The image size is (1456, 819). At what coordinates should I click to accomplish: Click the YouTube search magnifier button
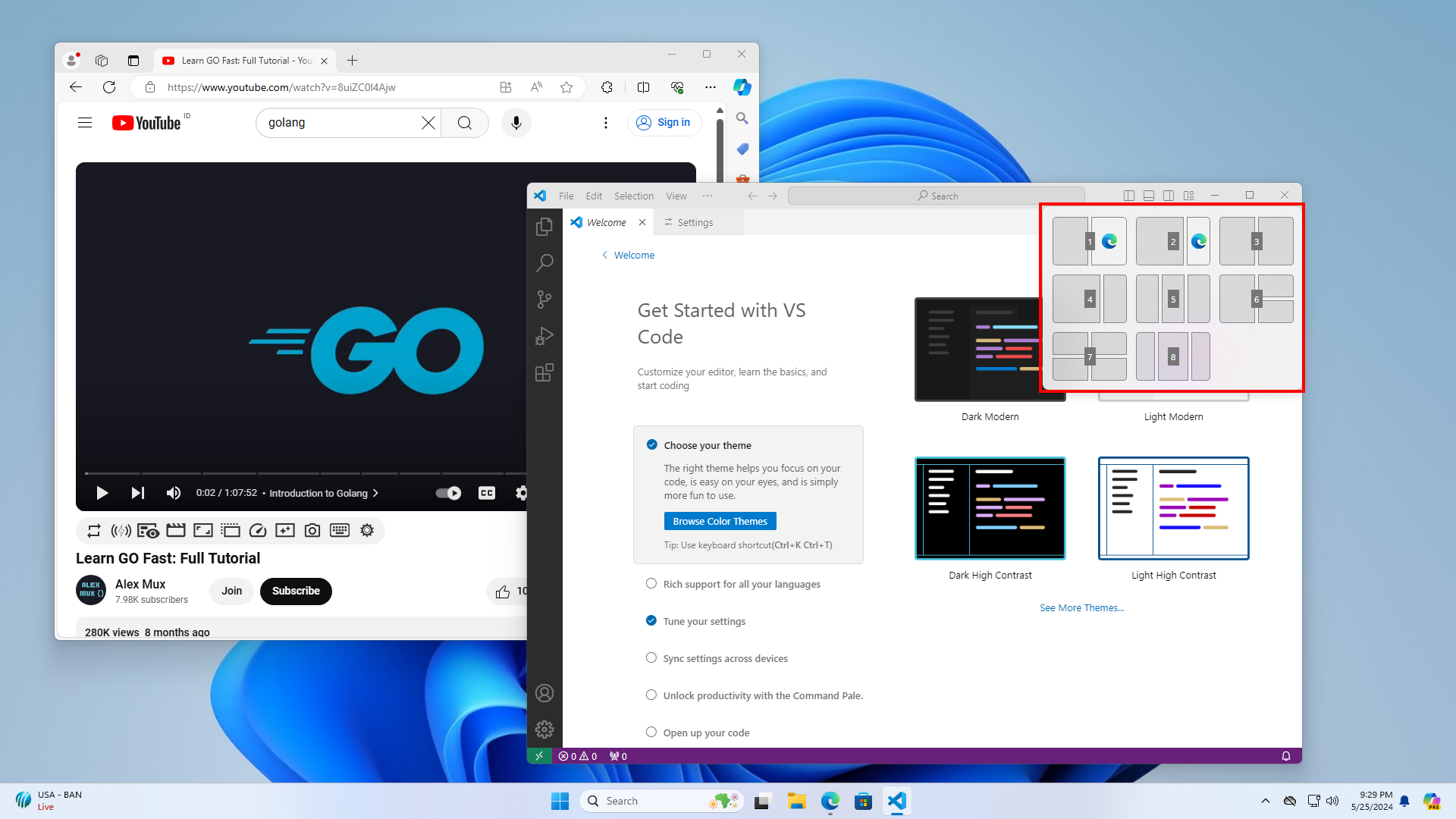(x=465, y=123)
